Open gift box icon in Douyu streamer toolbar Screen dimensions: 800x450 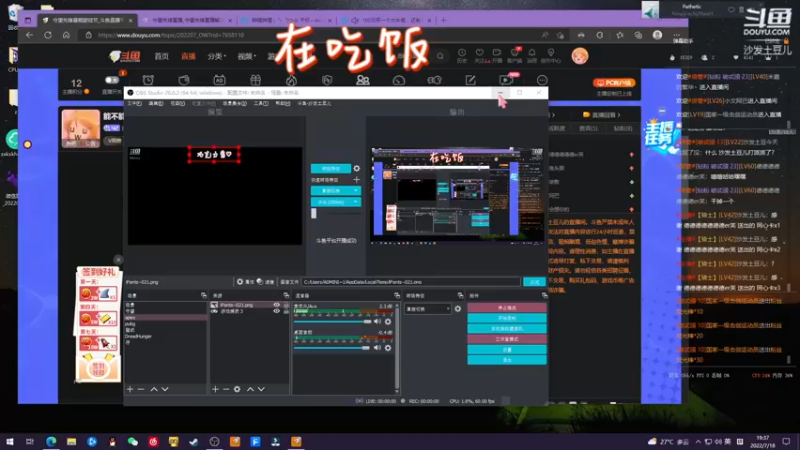tap(255, 80)
